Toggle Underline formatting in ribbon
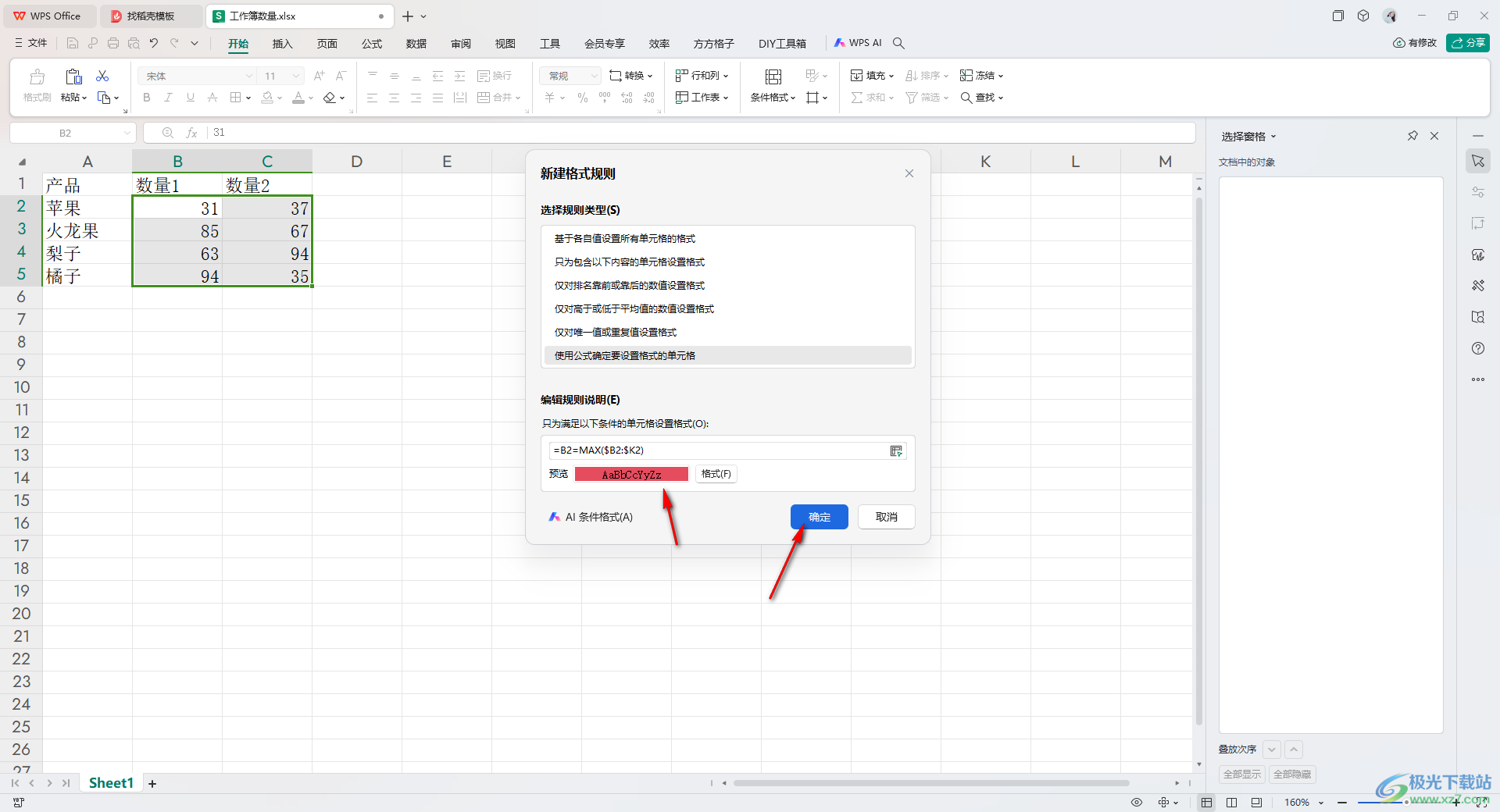 tap(190, 98)
